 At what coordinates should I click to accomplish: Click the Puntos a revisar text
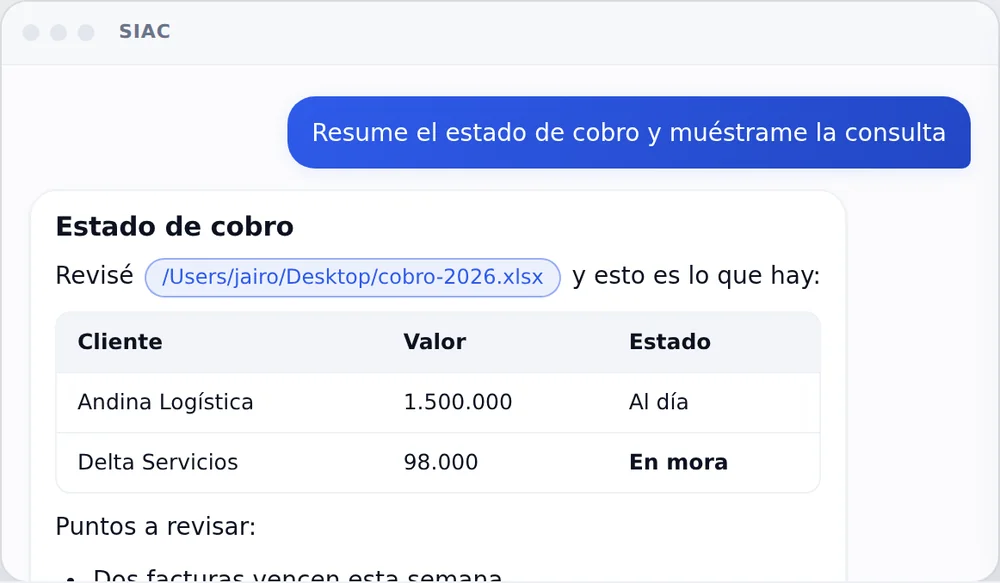156,527
